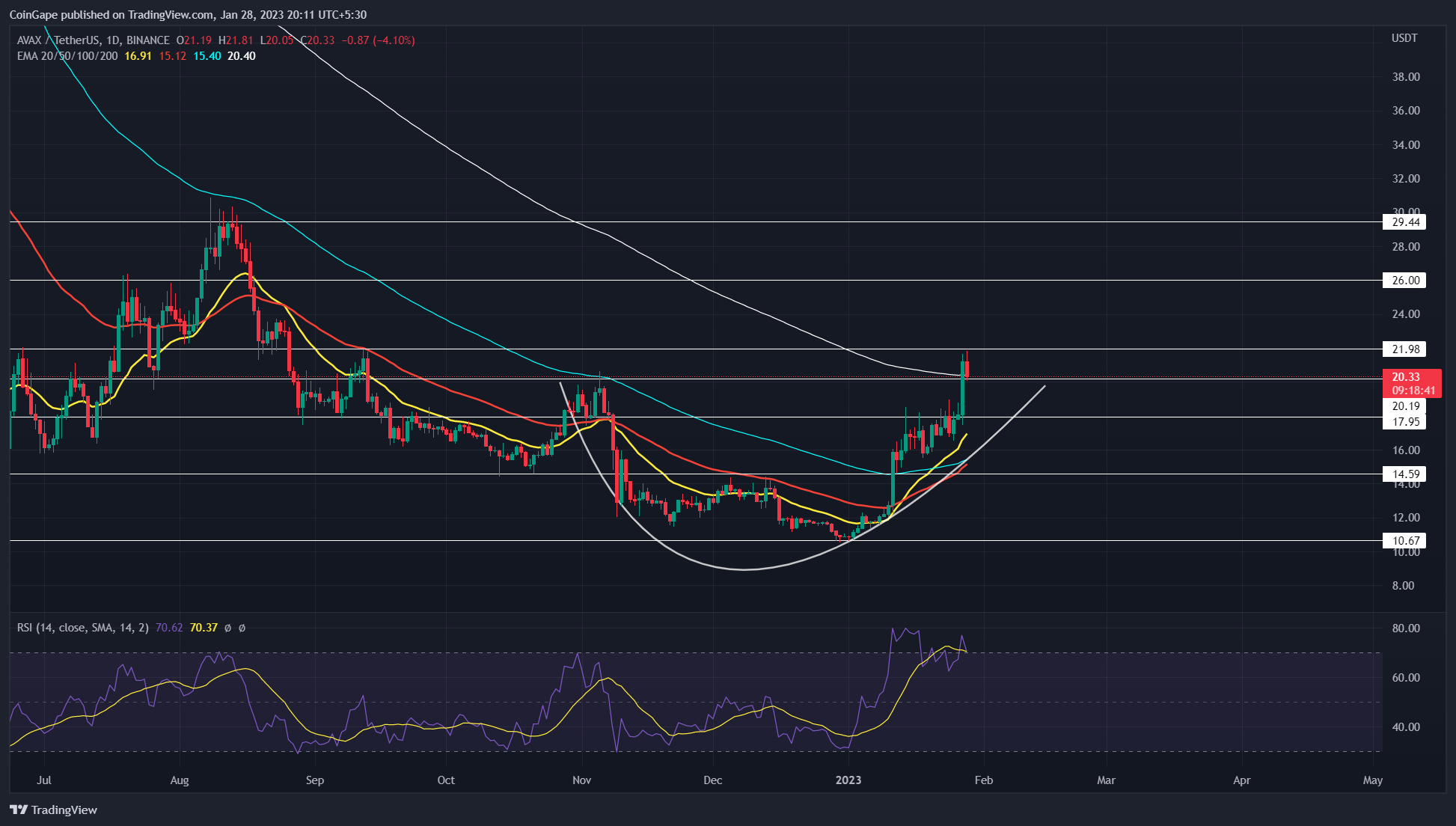
Task: Click the TradingView logo at bottom left
Action: tap(54, 810)
